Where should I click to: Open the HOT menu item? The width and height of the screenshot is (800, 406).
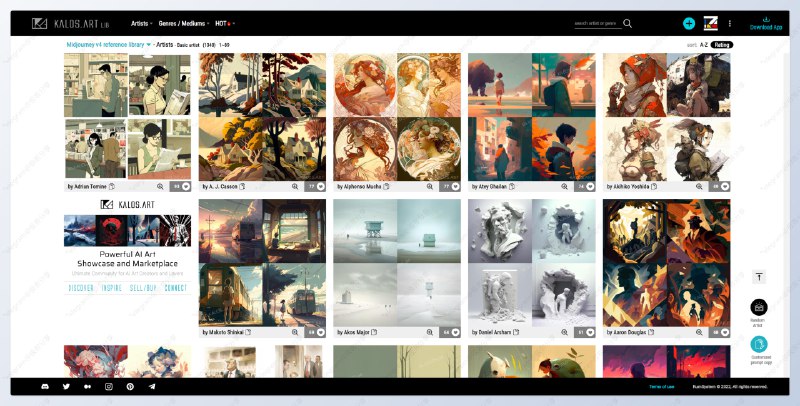[x=222, y=23]
